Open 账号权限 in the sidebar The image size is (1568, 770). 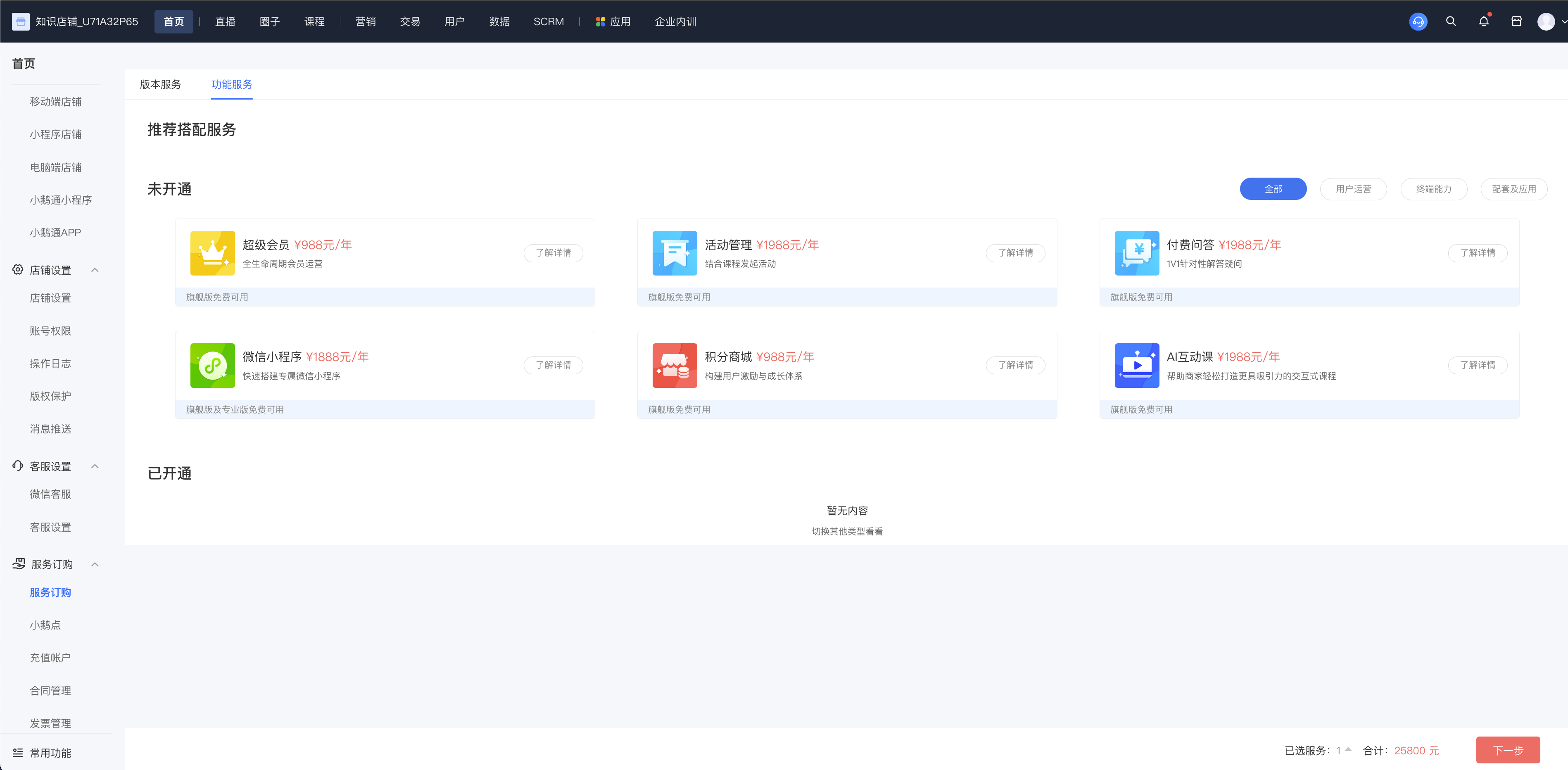tap(50, 330)
